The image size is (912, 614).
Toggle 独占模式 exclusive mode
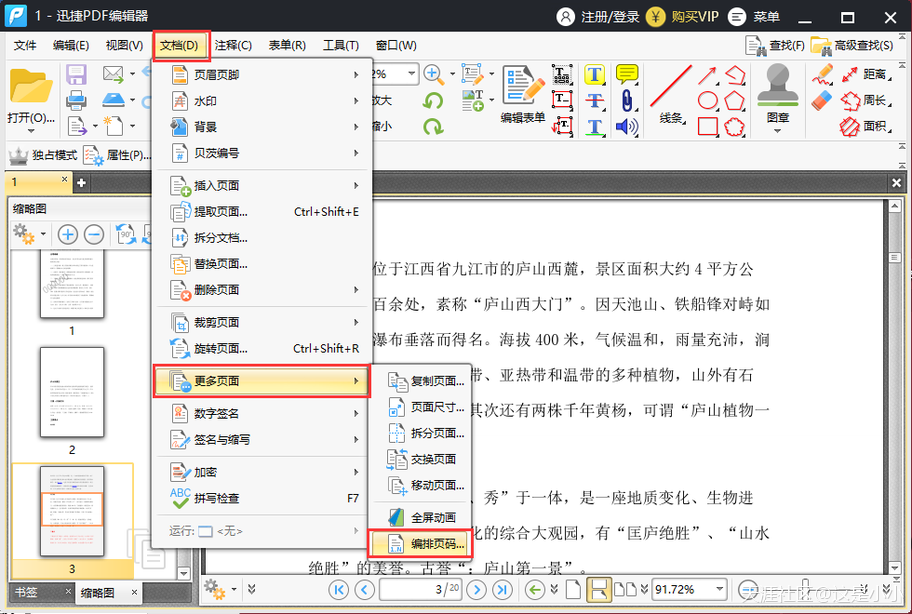43,155
